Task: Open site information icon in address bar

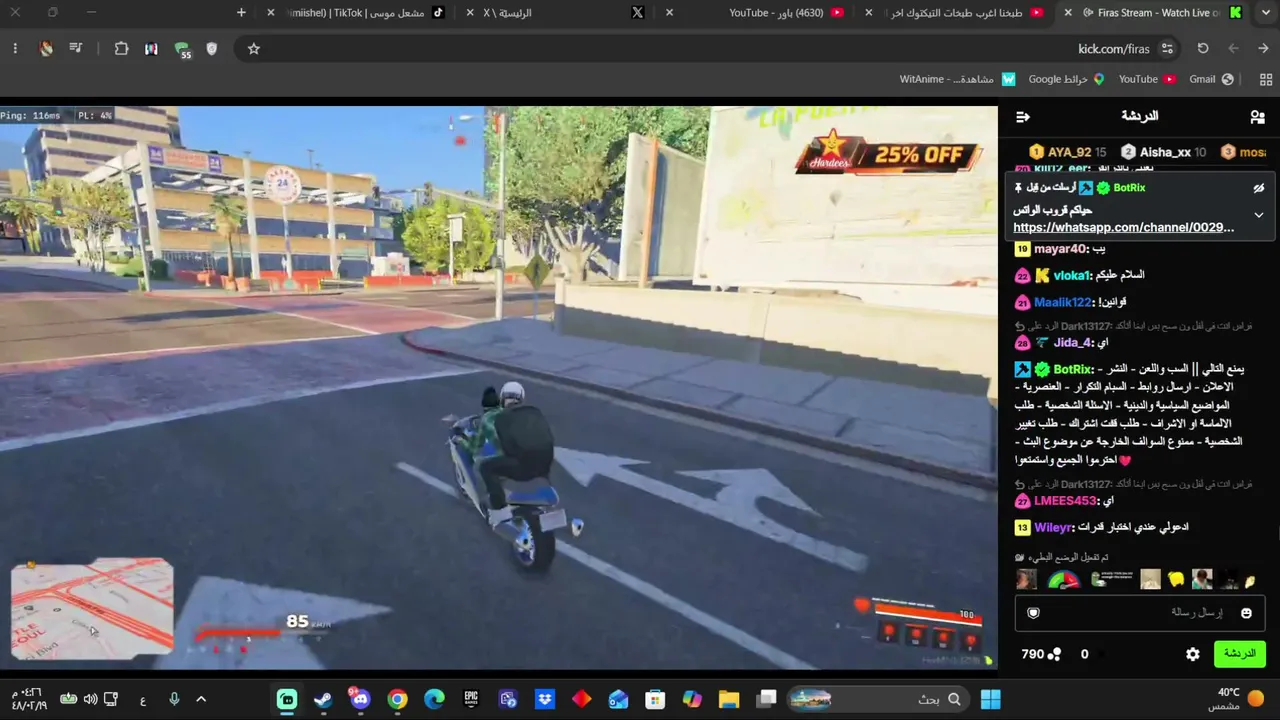Action: click(x=1167, y=48)
